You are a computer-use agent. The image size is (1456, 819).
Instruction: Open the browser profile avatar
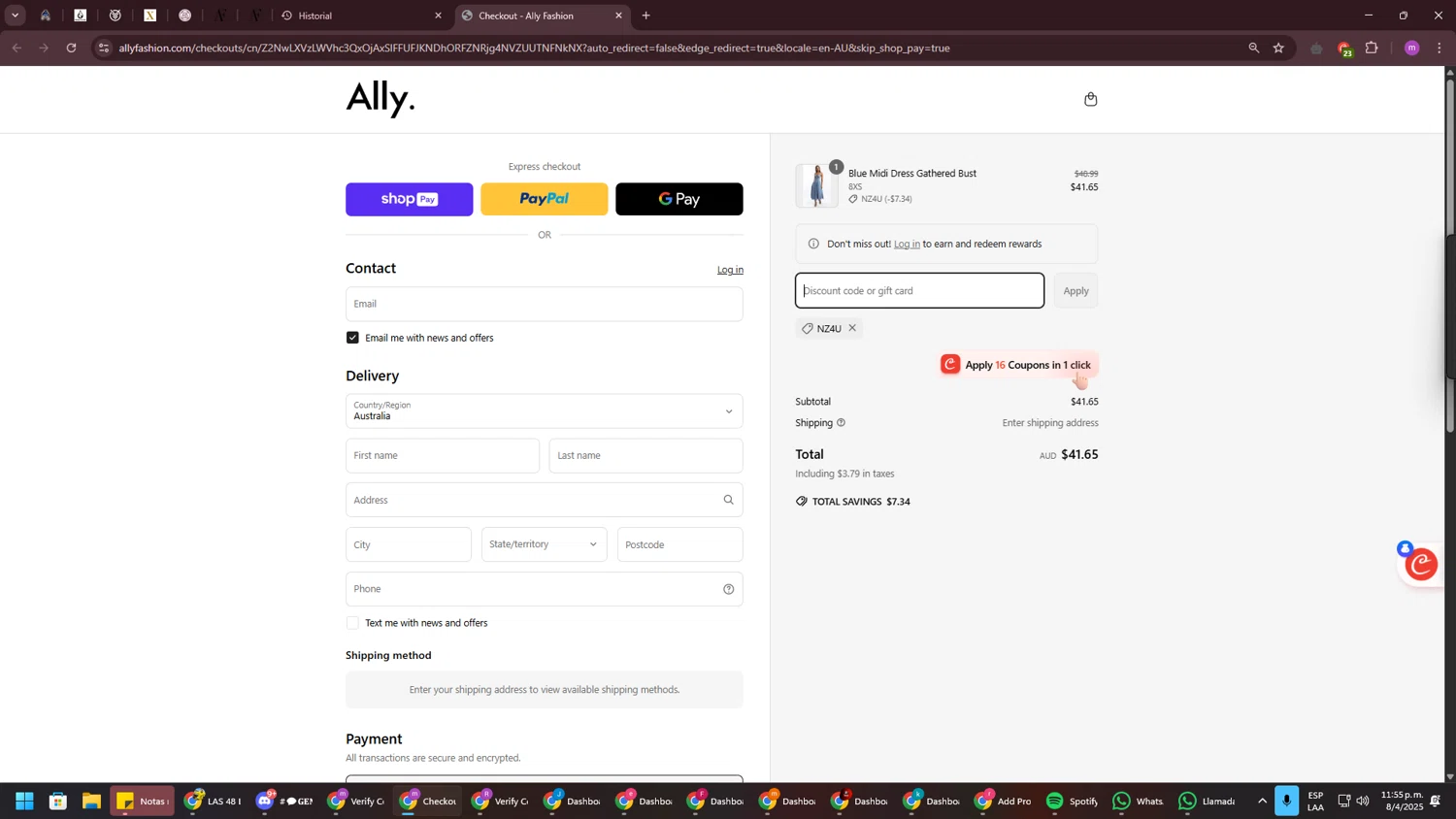click(1411, 48)
